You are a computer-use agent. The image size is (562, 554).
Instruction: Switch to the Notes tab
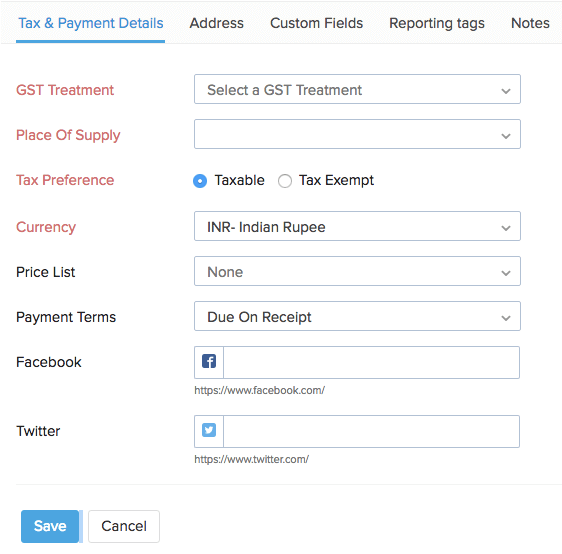coord(530,23)
